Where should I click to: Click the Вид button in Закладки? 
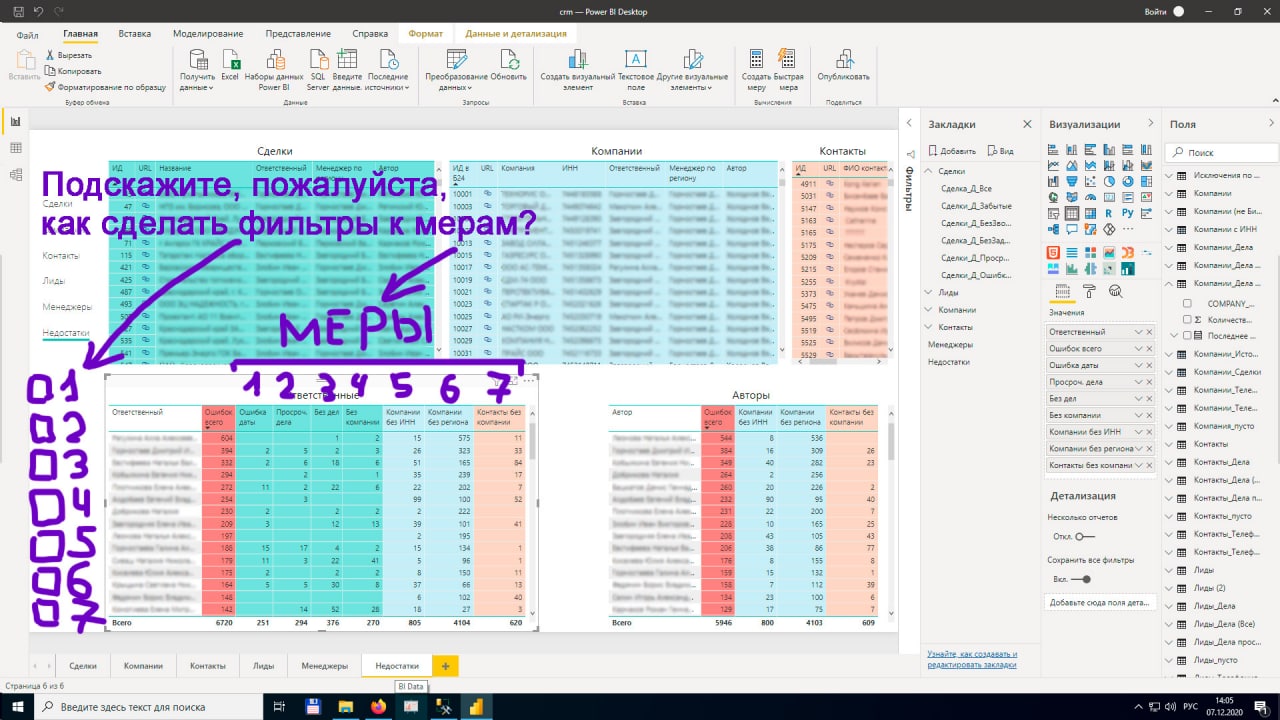(x=1000, y=150)
